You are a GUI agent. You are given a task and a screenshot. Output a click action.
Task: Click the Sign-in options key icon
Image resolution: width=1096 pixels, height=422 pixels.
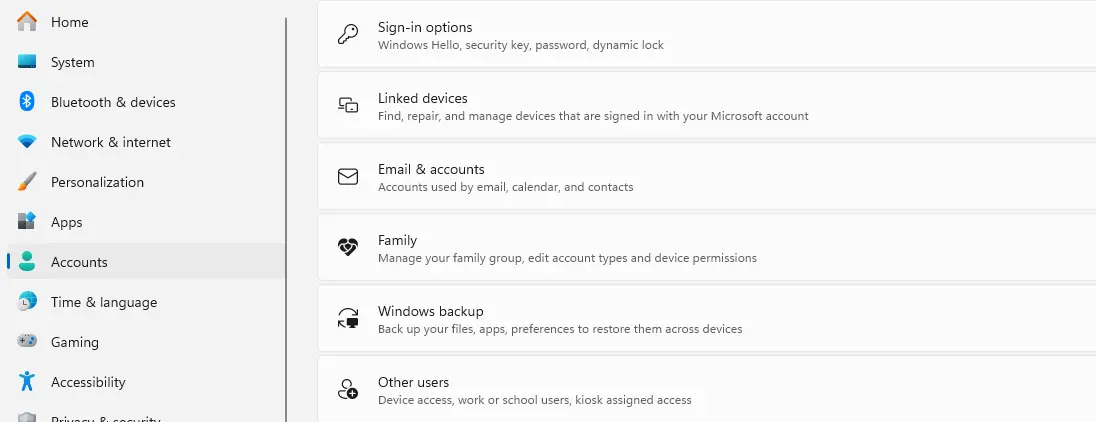pyautogui.click(x=348, y=35)
